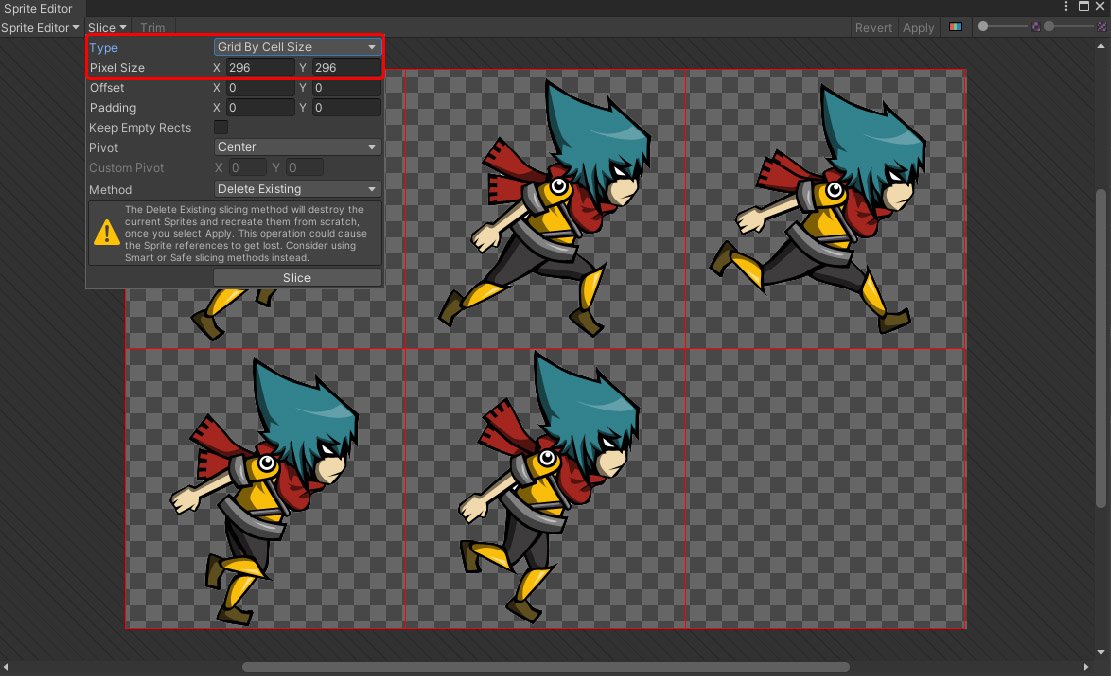
Task: Click the scroll down arrow
Action: (1100, 652)
